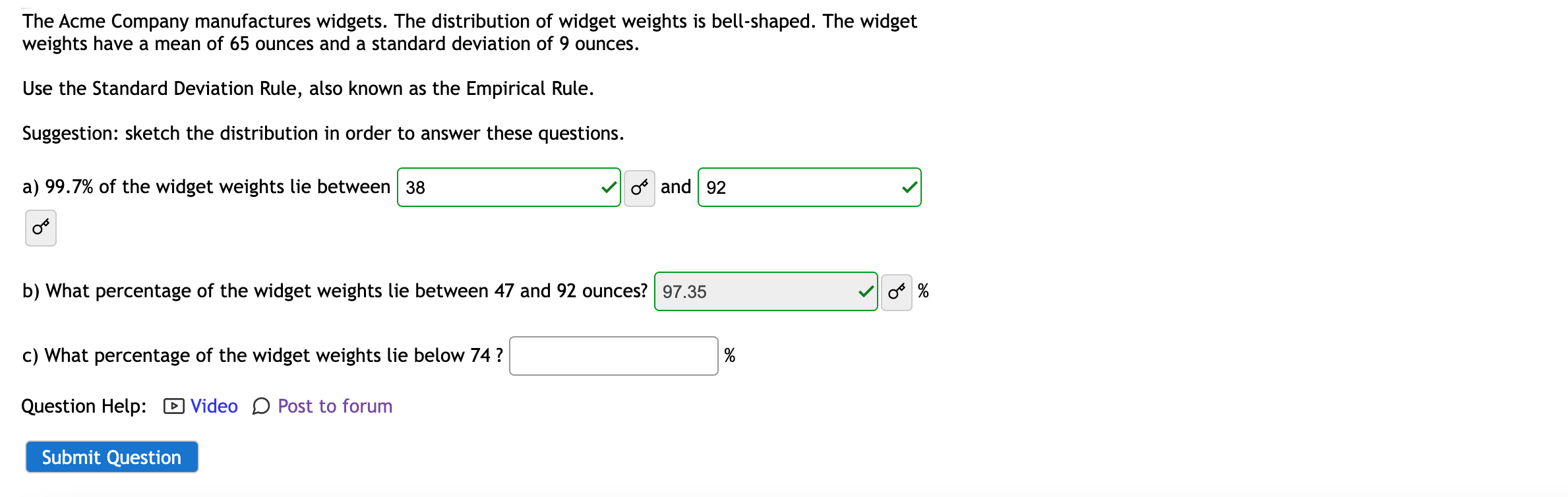The height and width of the screenshot is (497, 1568).
Task: Click the checkmark inside the 97.35 answer field
Action: coord(864,291)
